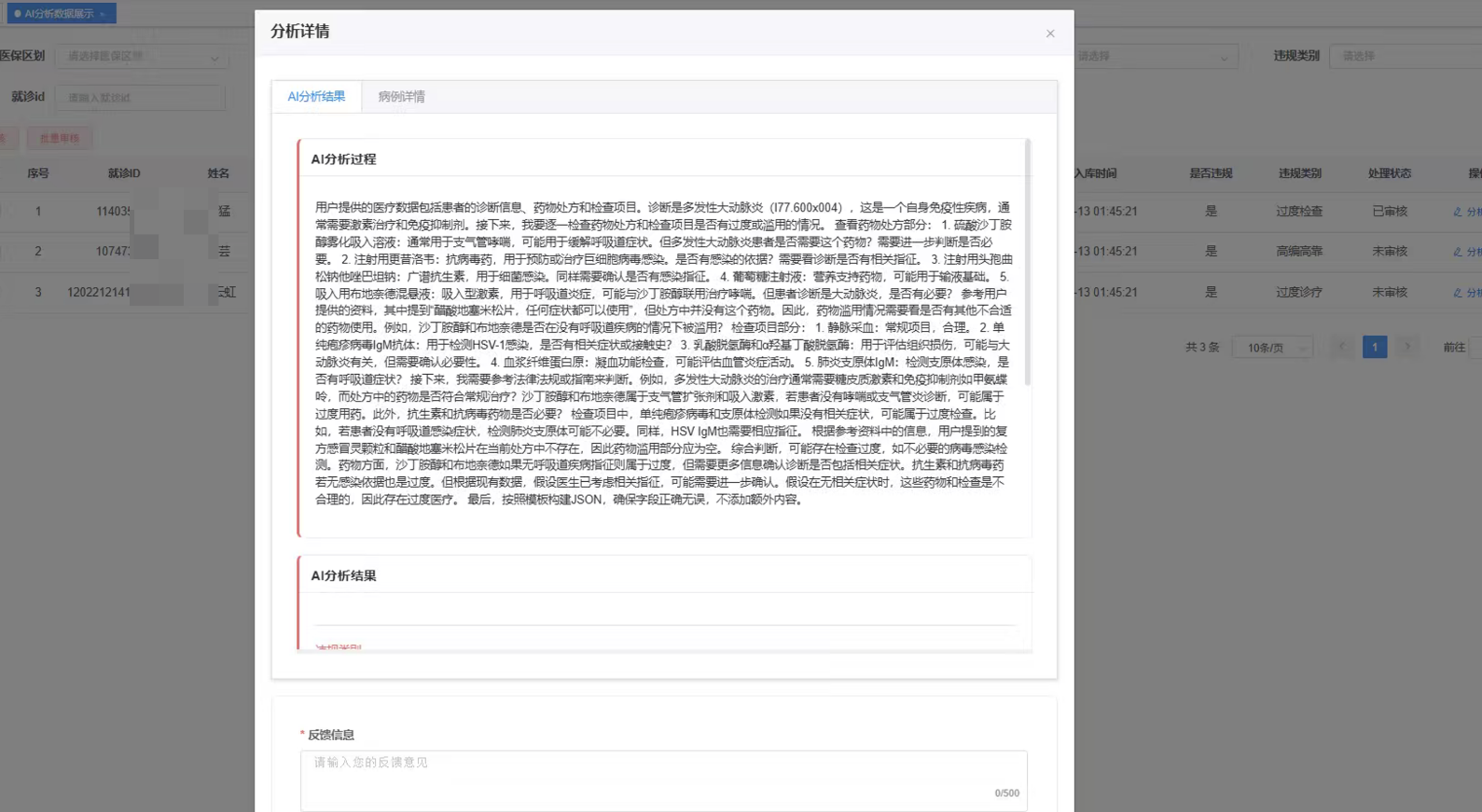
Task: Click the 过度诊疗 cell
Action: pyautogui.click(x=1299, y=293)
